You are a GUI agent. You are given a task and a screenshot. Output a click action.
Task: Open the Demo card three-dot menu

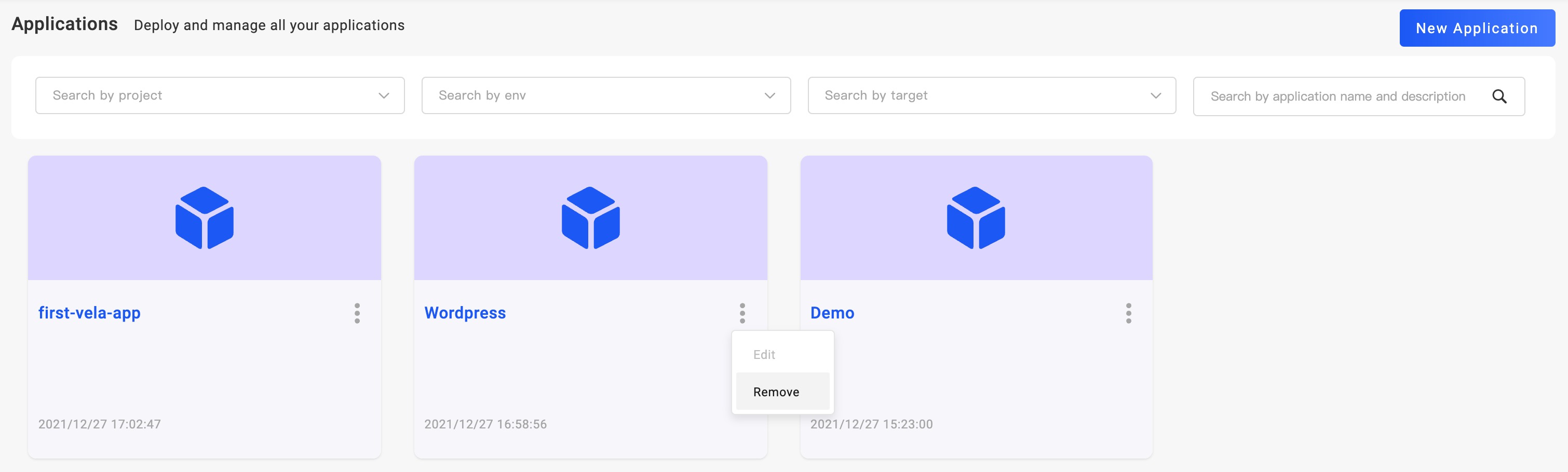point(1128,313)
